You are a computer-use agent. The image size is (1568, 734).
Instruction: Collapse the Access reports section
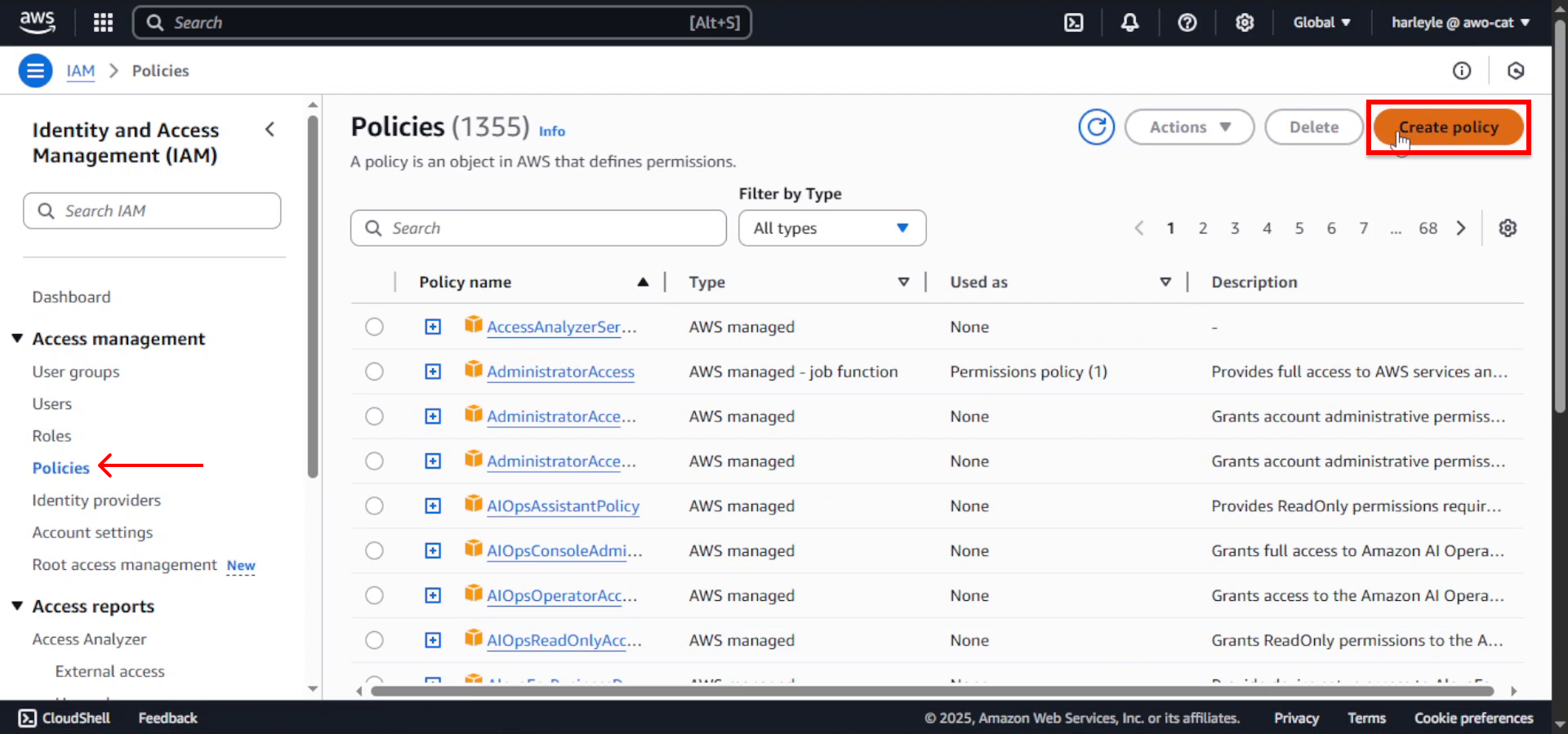(x=17, y=606)
